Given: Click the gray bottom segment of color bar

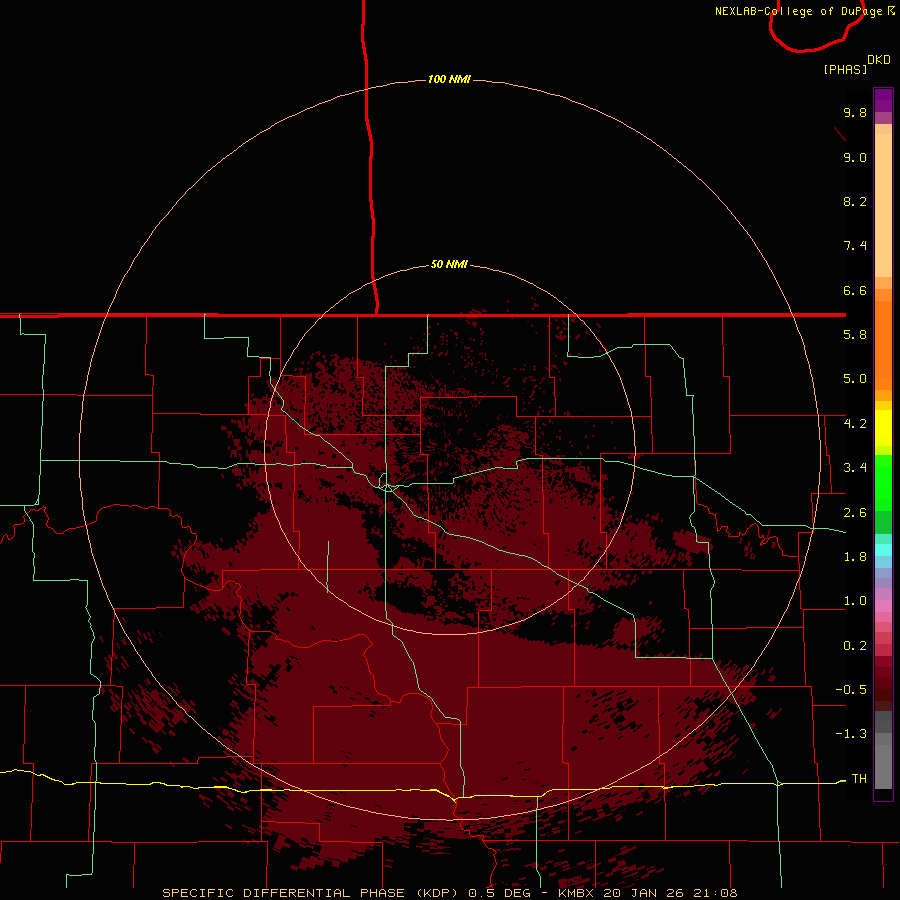Looking at the screenshot, I should (883, 766).
